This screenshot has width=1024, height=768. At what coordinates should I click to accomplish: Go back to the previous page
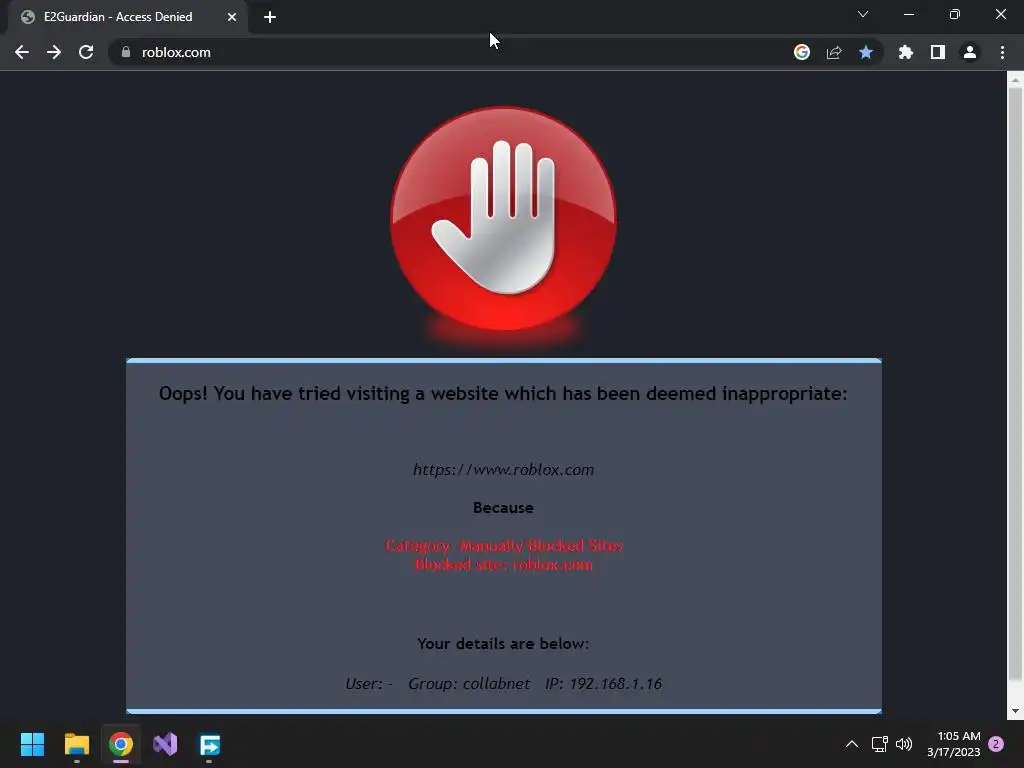22,52
